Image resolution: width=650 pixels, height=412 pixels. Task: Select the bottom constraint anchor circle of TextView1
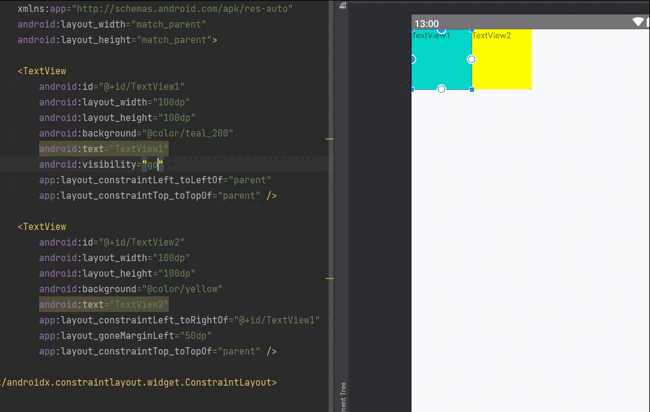pyautogui.click(x=441, y=89)
